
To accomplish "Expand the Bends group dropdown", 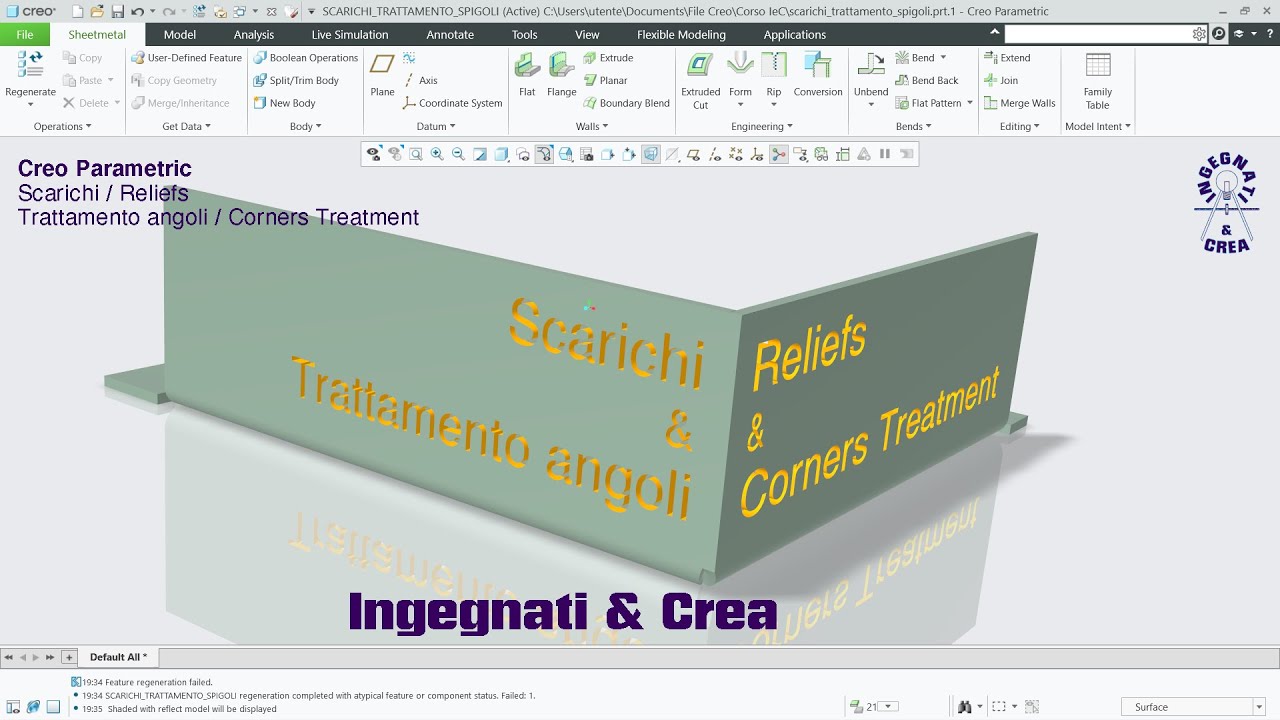I will coord(914,126).
